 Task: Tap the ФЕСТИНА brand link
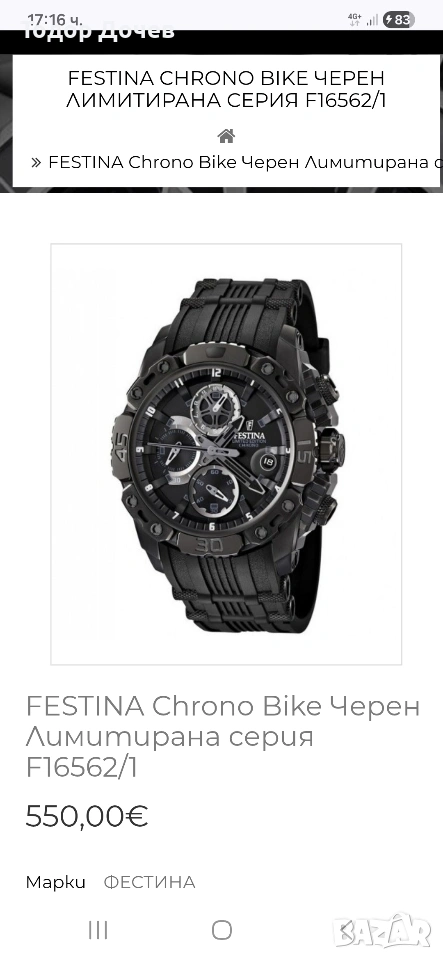coord(149,882)
